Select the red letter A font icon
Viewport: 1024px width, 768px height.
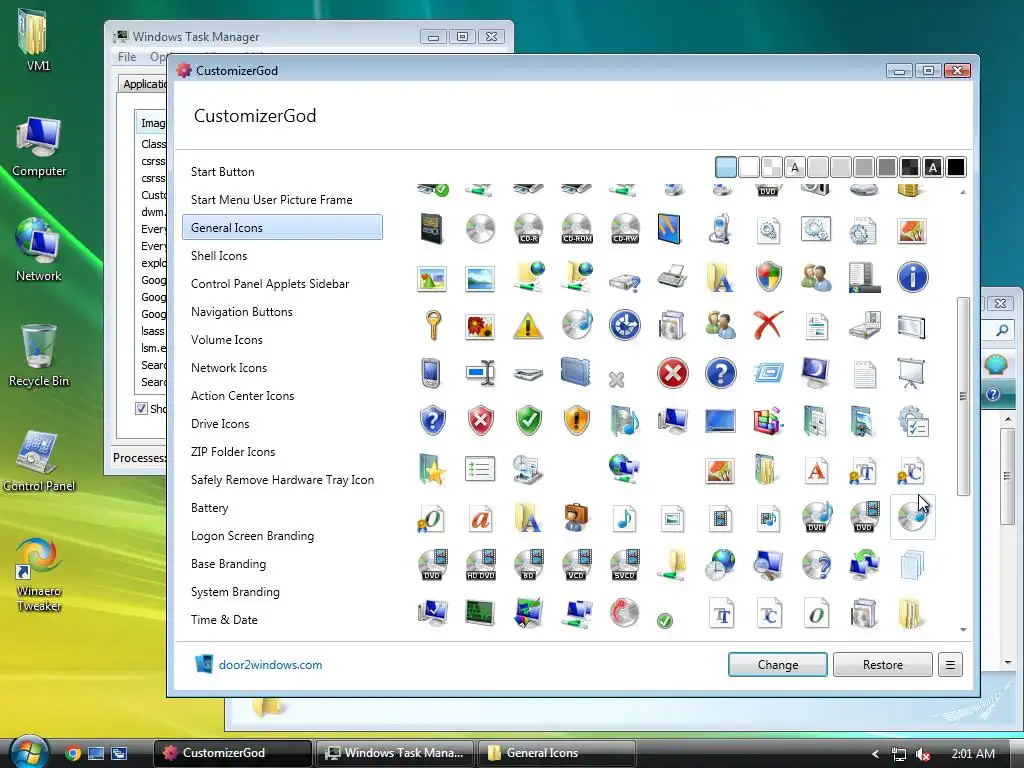point(816,470)
